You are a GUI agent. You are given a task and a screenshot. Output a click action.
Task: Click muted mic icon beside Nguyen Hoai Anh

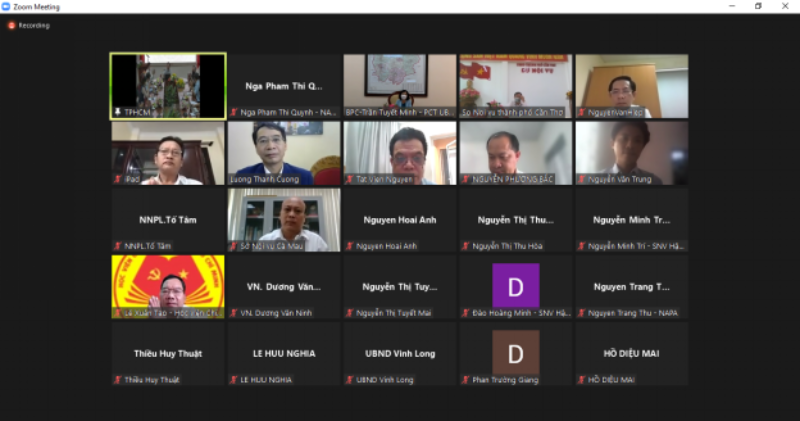[350, 246]
